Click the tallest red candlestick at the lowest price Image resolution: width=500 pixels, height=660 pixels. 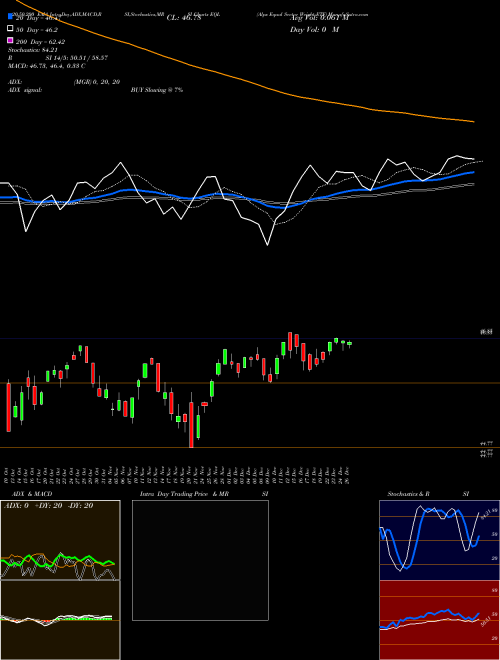pyautogui.click(x=191, y=425)
